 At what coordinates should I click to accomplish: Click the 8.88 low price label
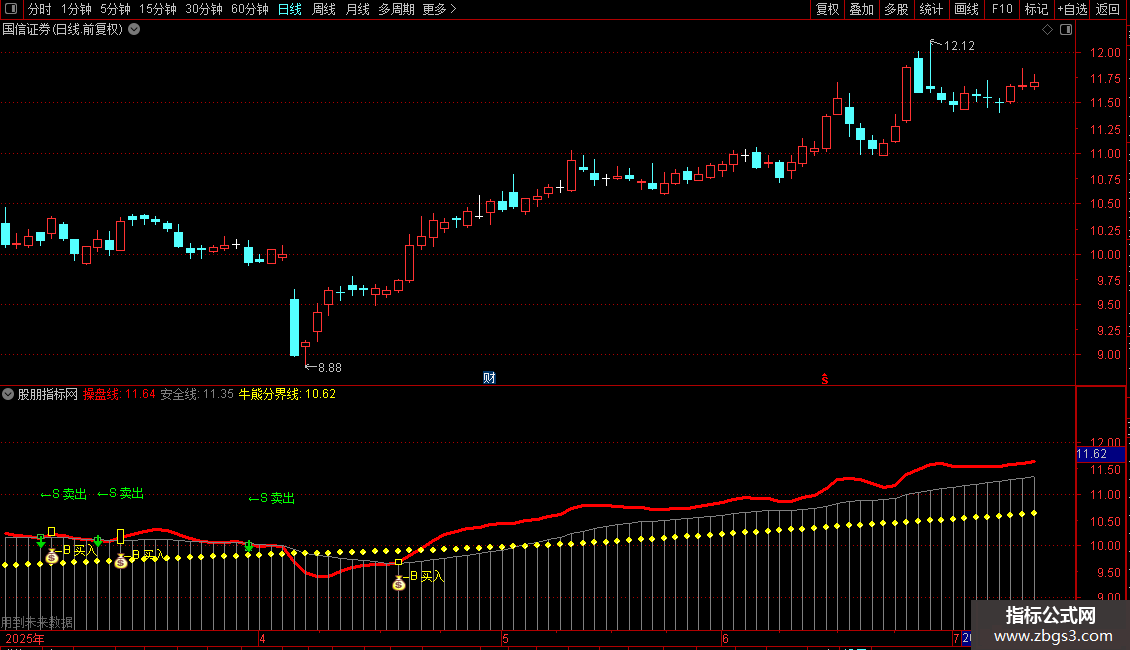(329, 368)
